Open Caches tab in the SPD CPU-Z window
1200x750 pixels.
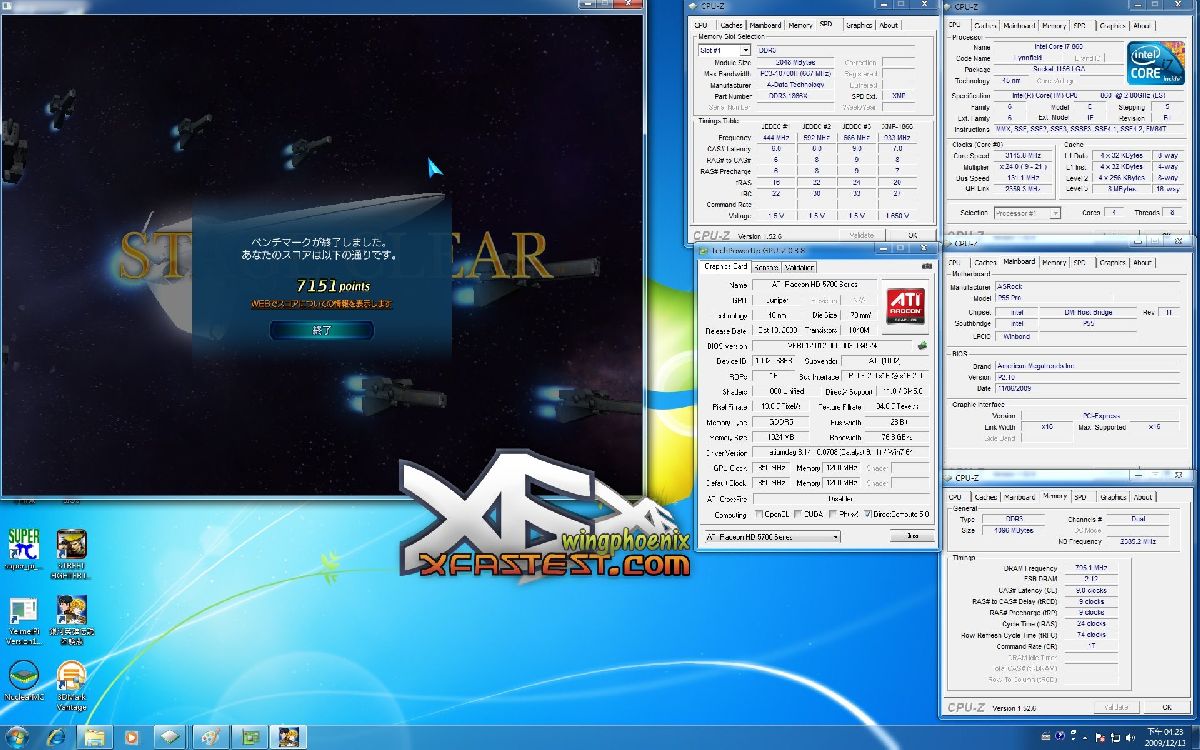pyautogui.click(x=730, y=25)
